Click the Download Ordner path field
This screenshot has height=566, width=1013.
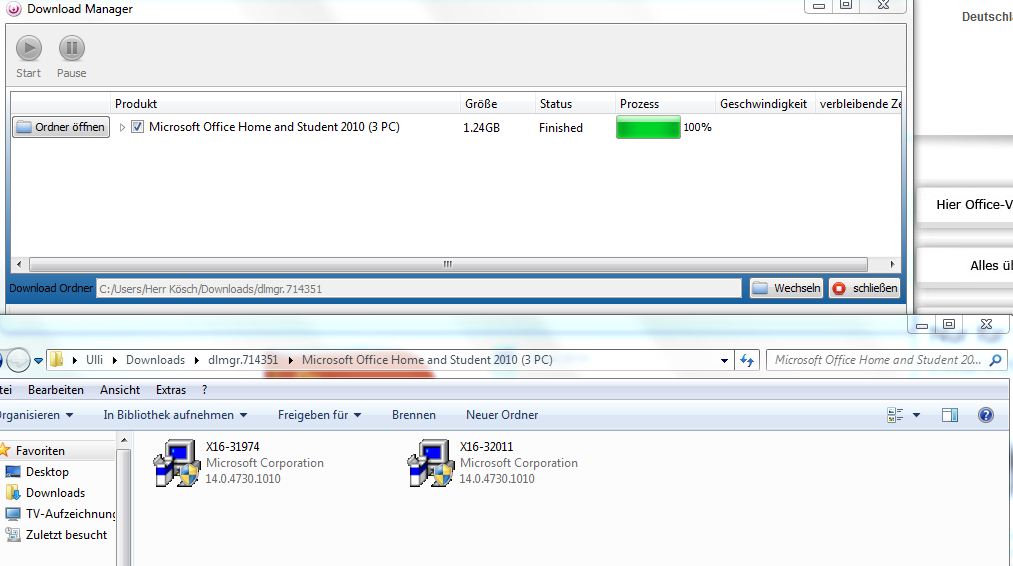point(418,288)
